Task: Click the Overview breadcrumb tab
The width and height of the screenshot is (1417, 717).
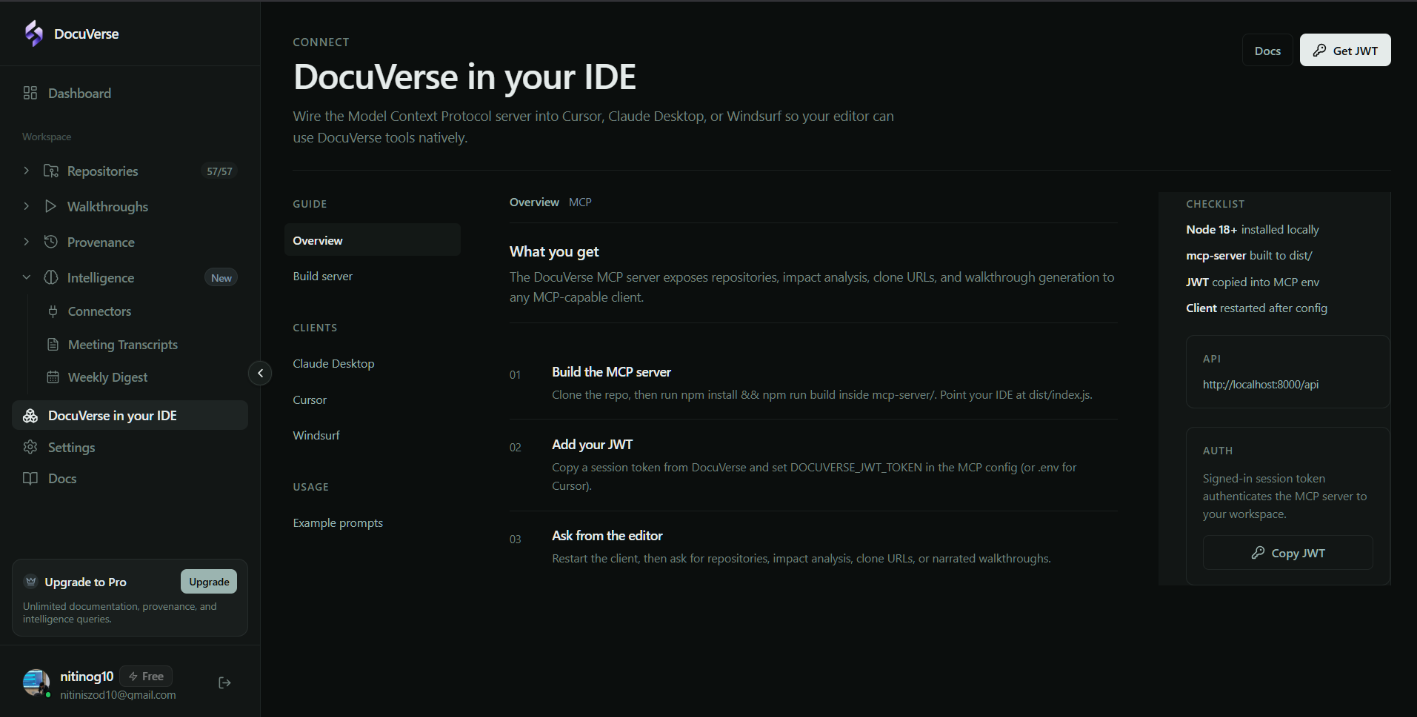Action: [534, 202]
